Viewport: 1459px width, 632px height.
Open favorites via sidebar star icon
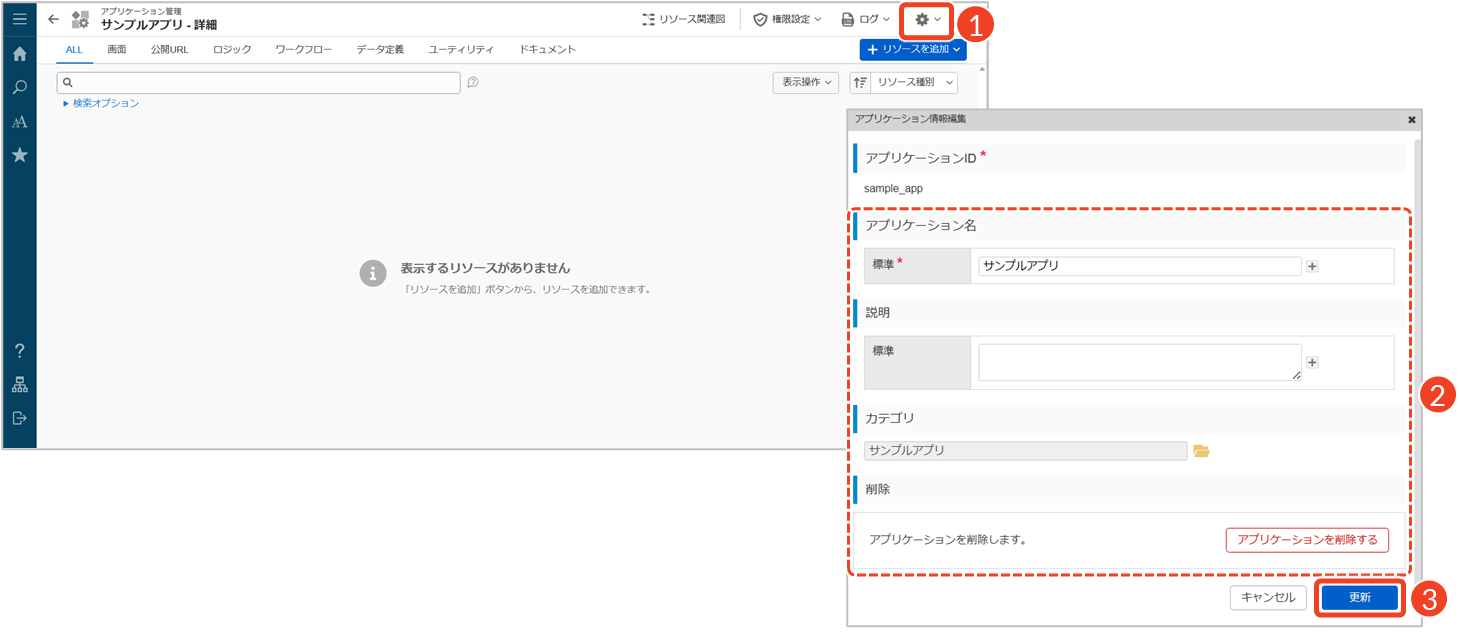click(x=19, y=155)
